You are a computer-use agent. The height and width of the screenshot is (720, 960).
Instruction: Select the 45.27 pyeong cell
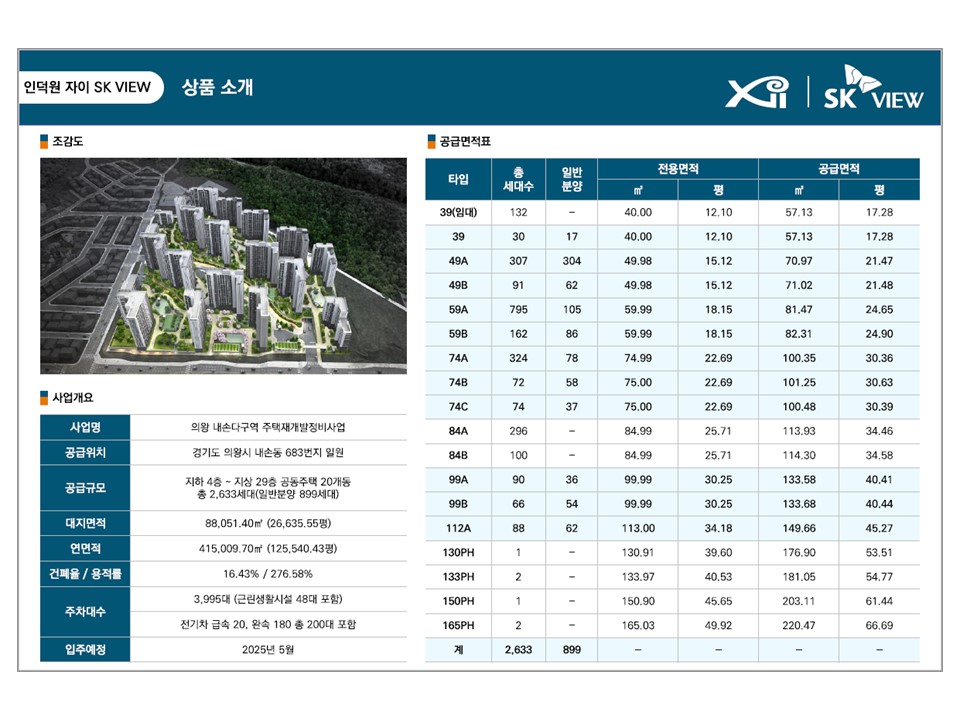pyautogui.click(x=879, y=528)
